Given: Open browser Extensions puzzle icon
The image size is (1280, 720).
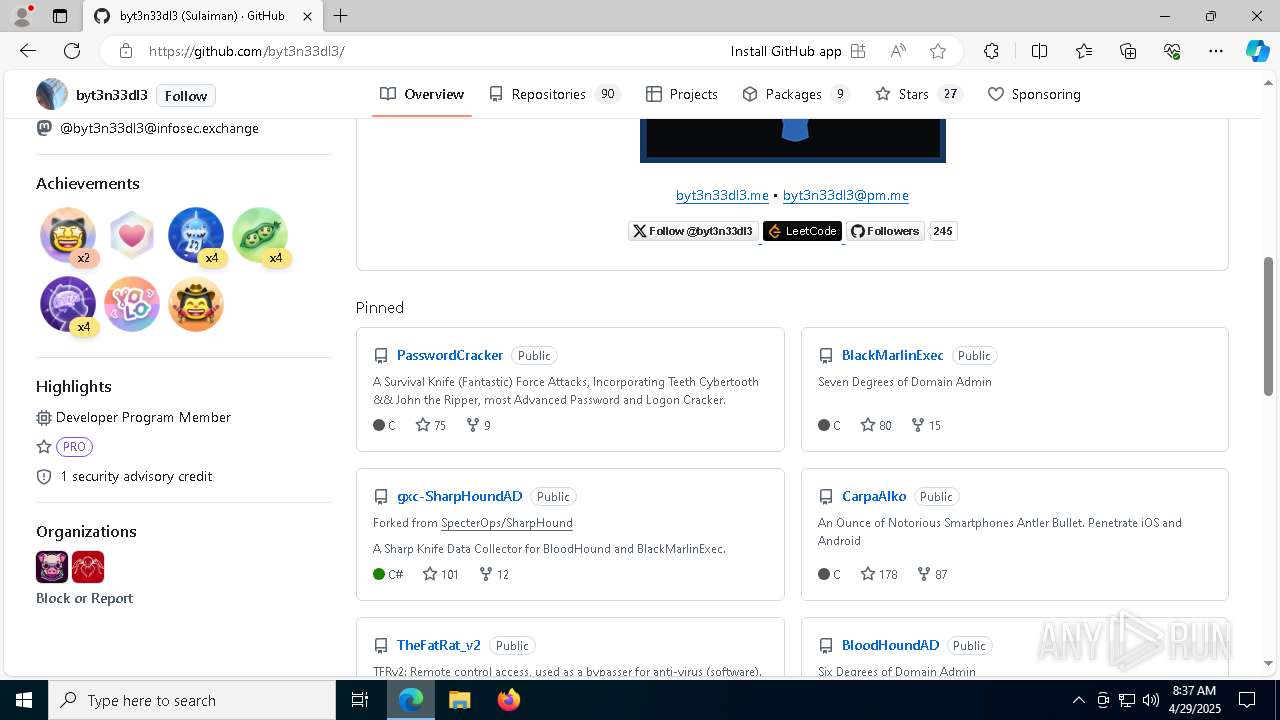Looking at the screenshot, I should [991, 51].
